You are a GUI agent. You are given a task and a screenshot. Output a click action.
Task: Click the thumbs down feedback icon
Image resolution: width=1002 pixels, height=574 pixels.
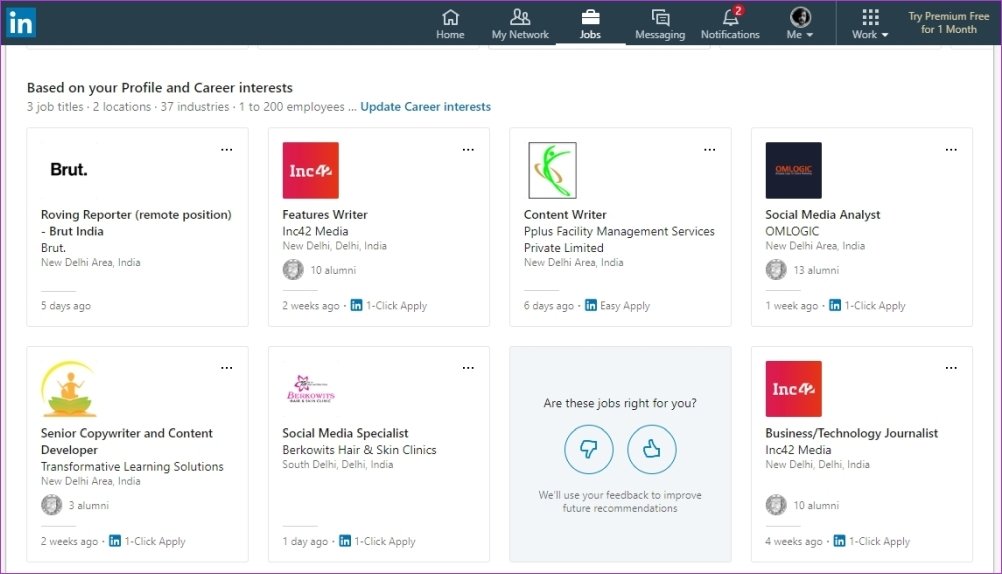tap(589, 449)
